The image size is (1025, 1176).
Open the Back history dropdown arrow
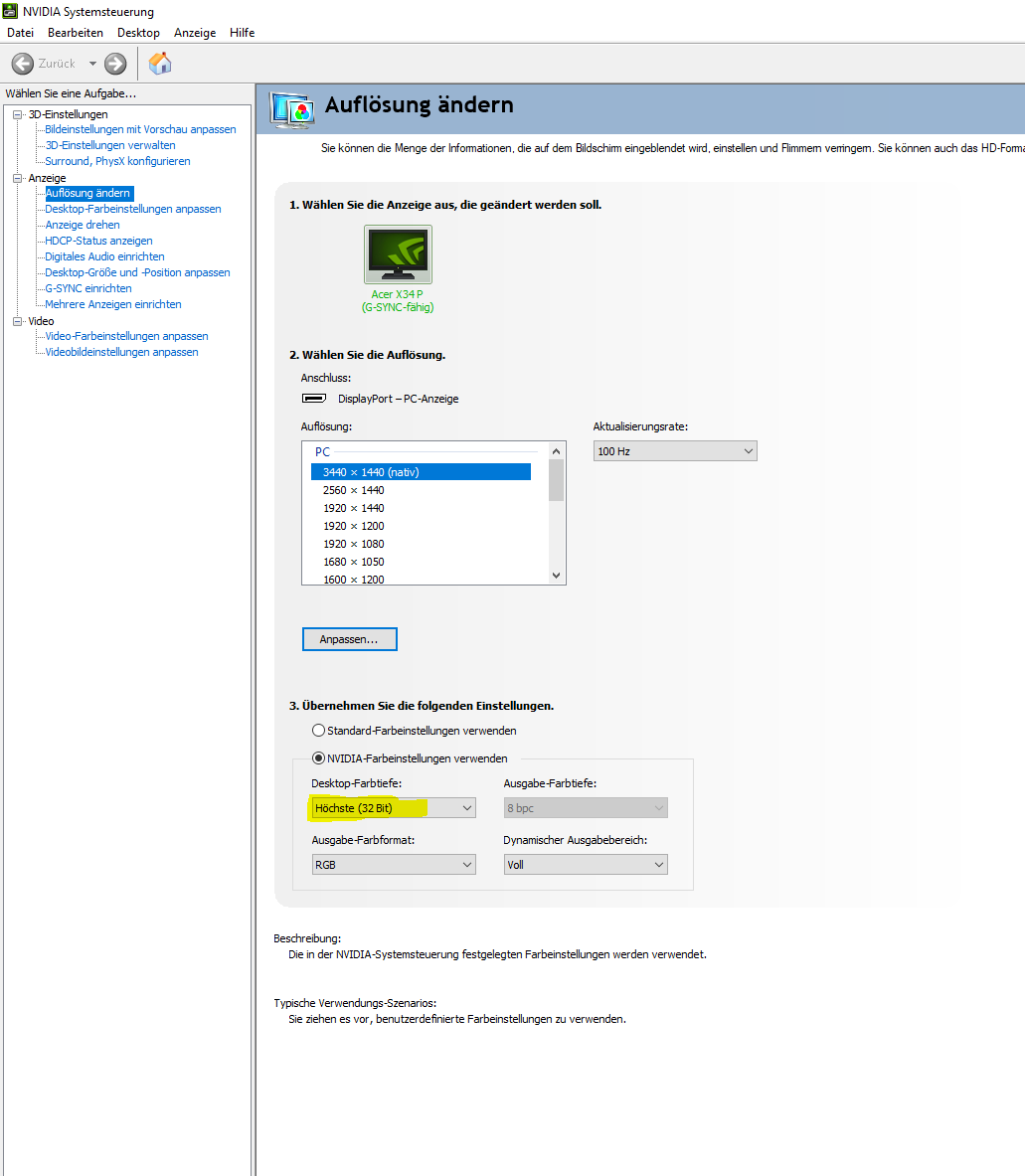pos(93,64)
